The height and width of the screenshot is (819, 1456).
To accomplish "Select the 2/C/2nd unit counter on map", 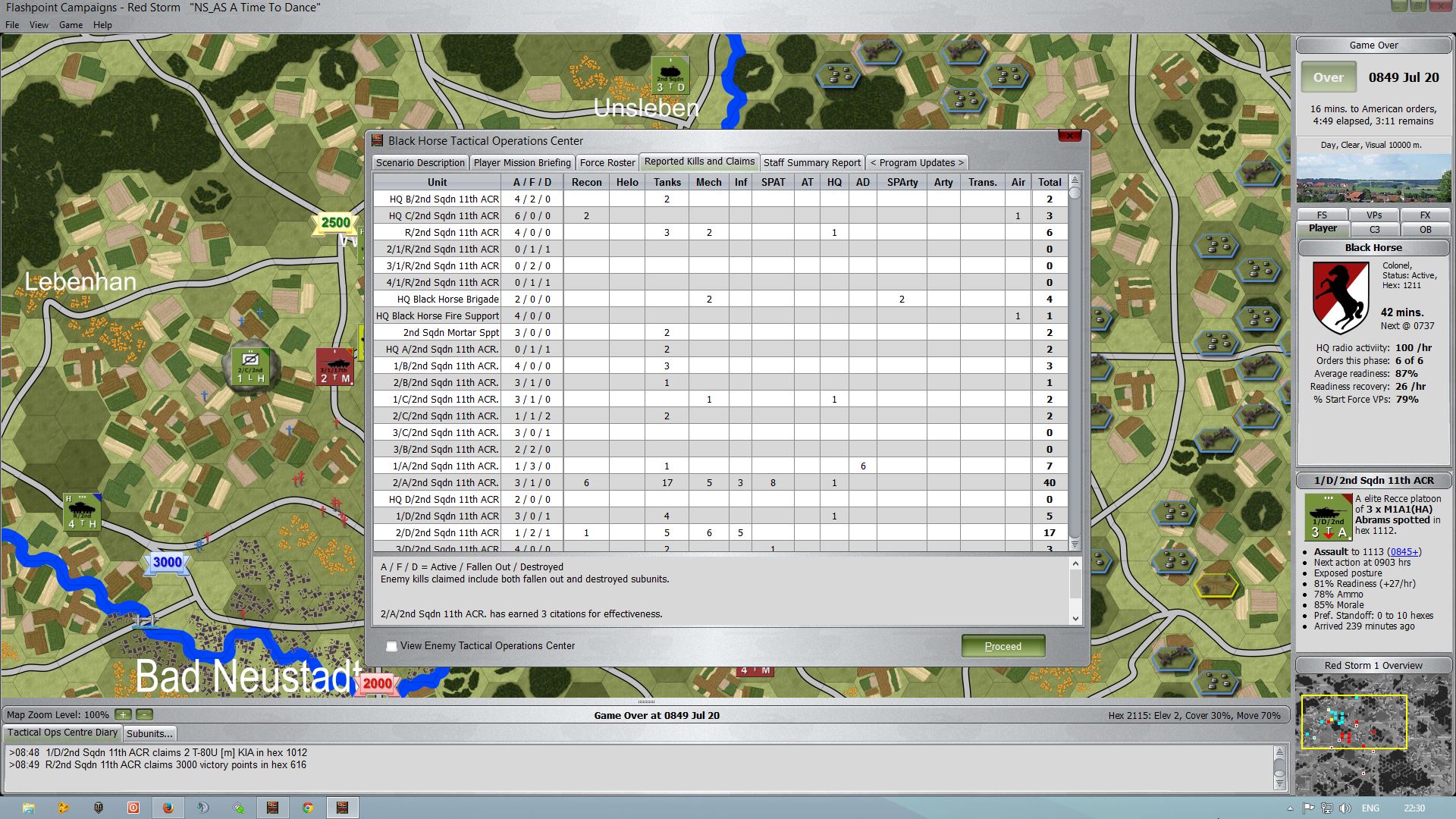I will pyautogui.click(x=250, y=367).
